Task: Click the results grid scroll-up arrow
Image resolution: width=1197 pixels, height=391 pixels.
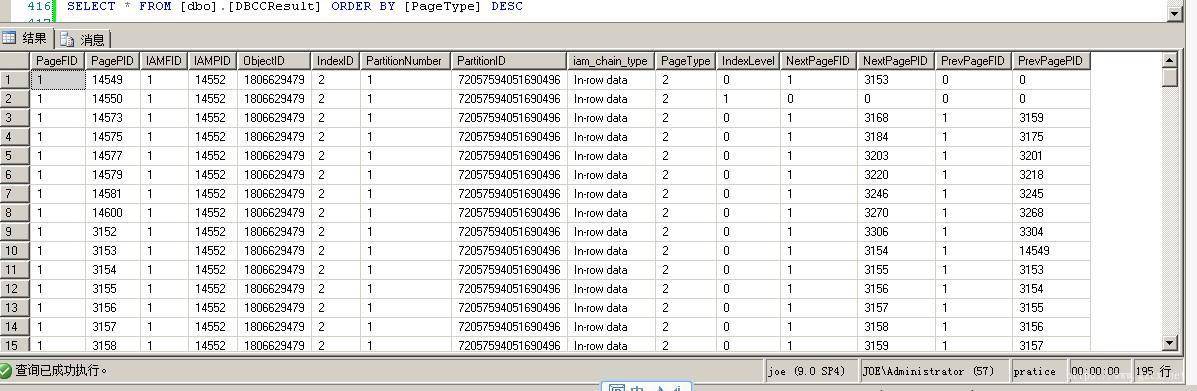Action: (1170, 60)
